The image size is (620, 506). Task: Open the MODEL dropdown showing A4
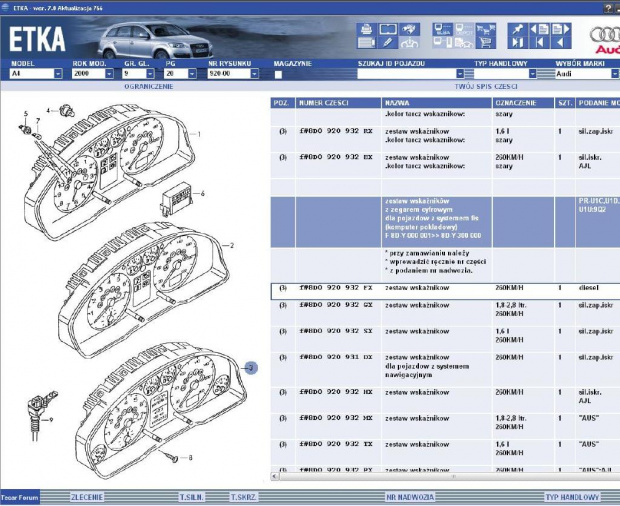(36, 74)
